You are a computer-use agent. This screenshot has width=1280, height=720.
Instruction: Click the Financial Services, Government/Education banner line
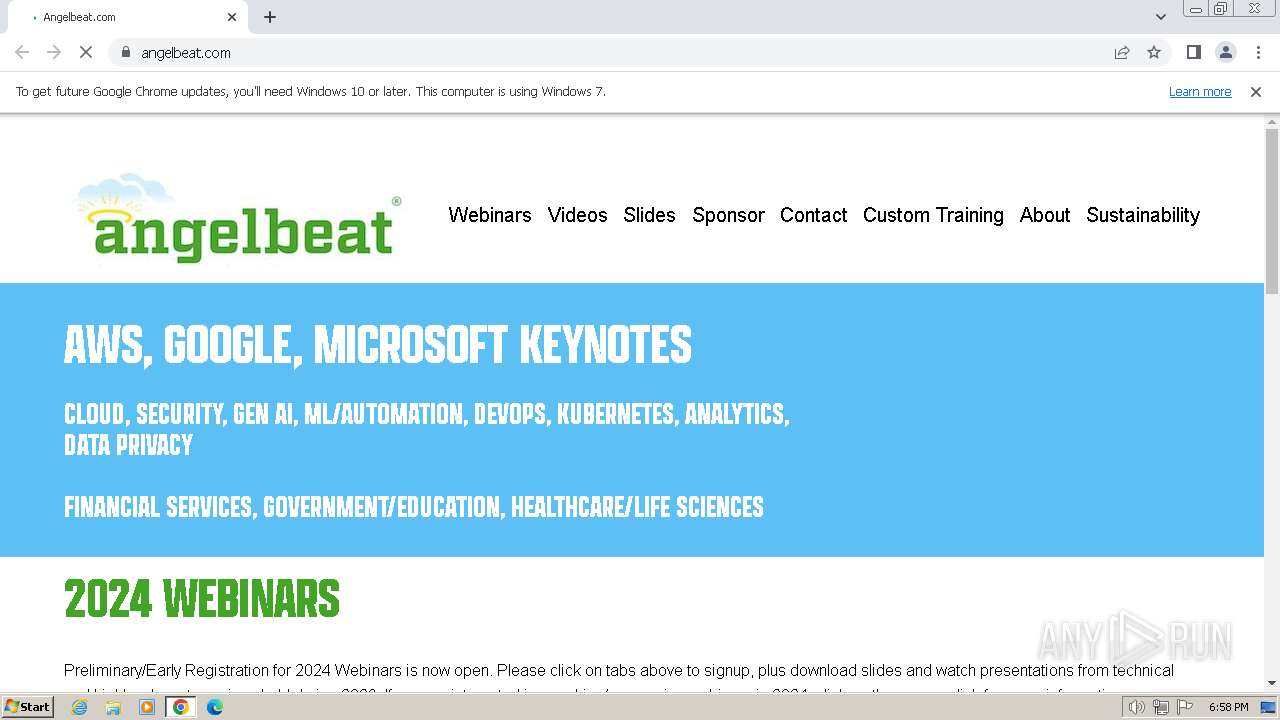414,507
